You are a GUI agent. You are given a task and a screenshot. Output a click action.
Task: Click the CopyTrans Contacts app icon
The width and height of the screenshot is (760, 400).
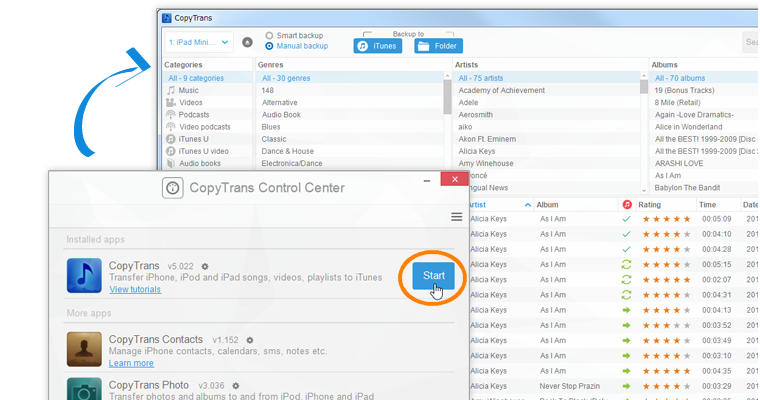[84, 349]
